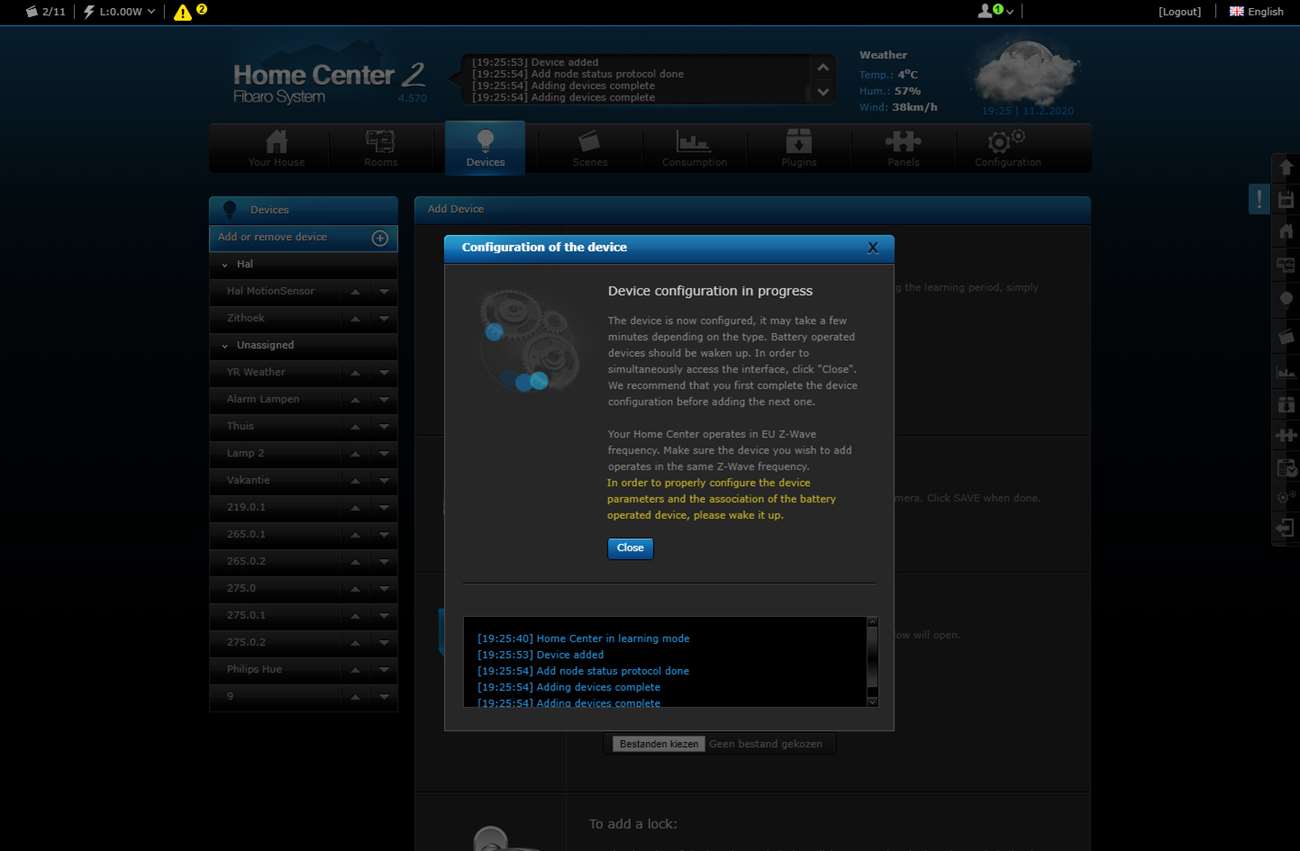Click the panels puzzle icon in right quick bar

click(x=1286, y=436)
